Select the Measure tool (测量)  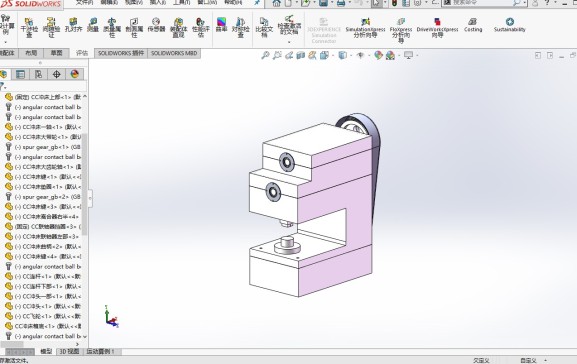93,25
